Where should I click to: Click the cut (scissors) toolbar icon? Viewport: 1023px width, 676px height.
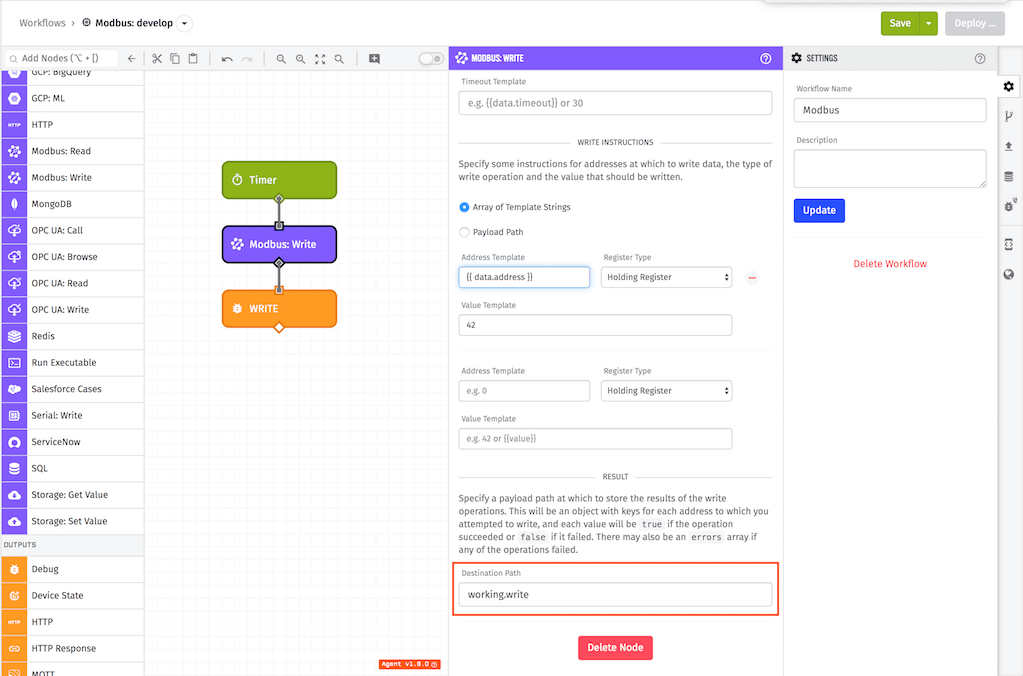157,59
